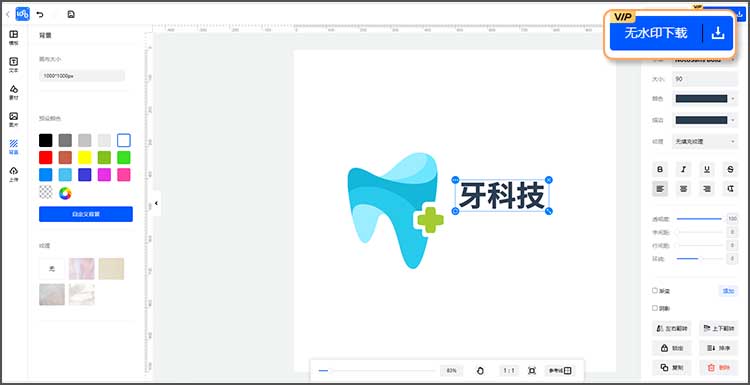Align text left
750x385 pixels.
coord(660,189)
